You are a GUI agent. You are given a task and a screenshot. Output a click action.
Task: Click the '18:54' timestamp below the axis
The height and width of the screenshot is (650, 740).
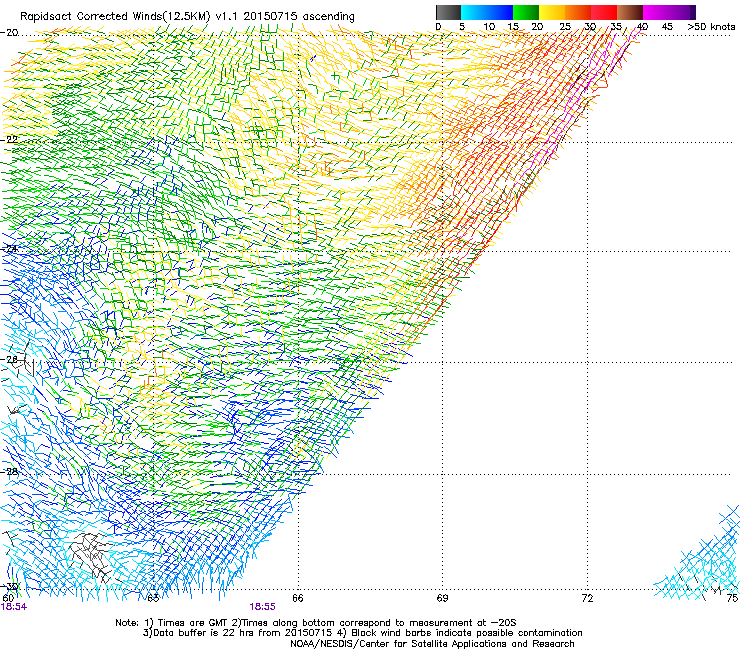coord(14,607)
